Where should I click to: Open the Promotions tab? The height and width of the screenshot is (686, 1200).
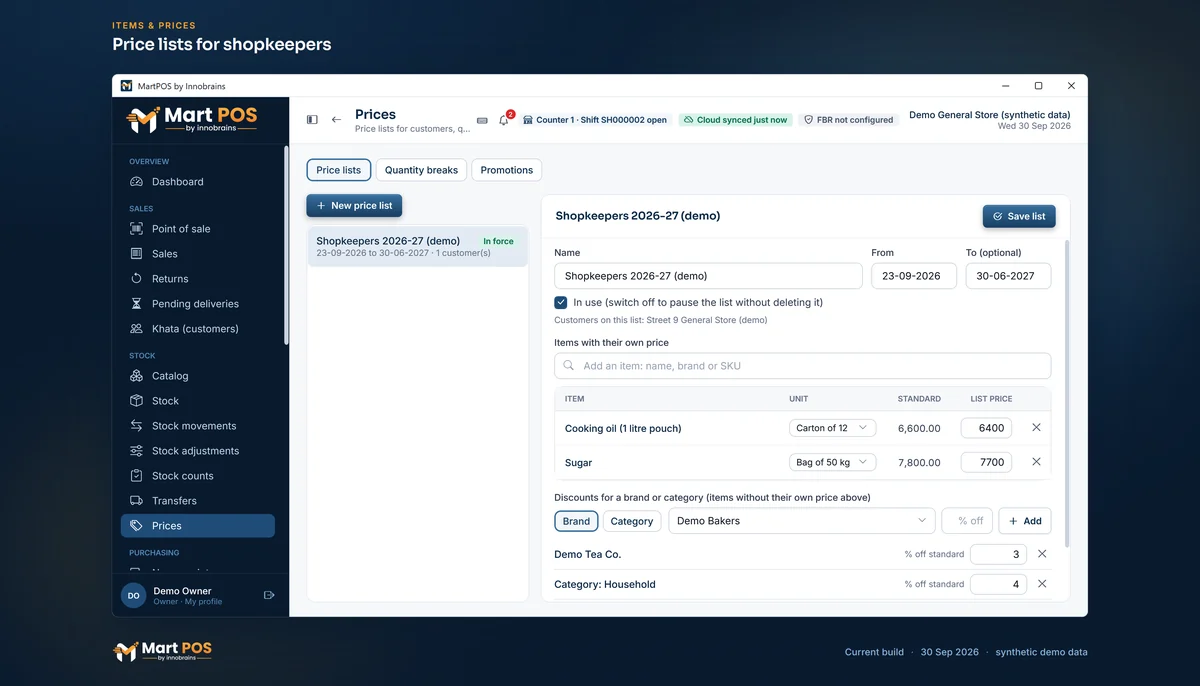click(x=507, y=170)
